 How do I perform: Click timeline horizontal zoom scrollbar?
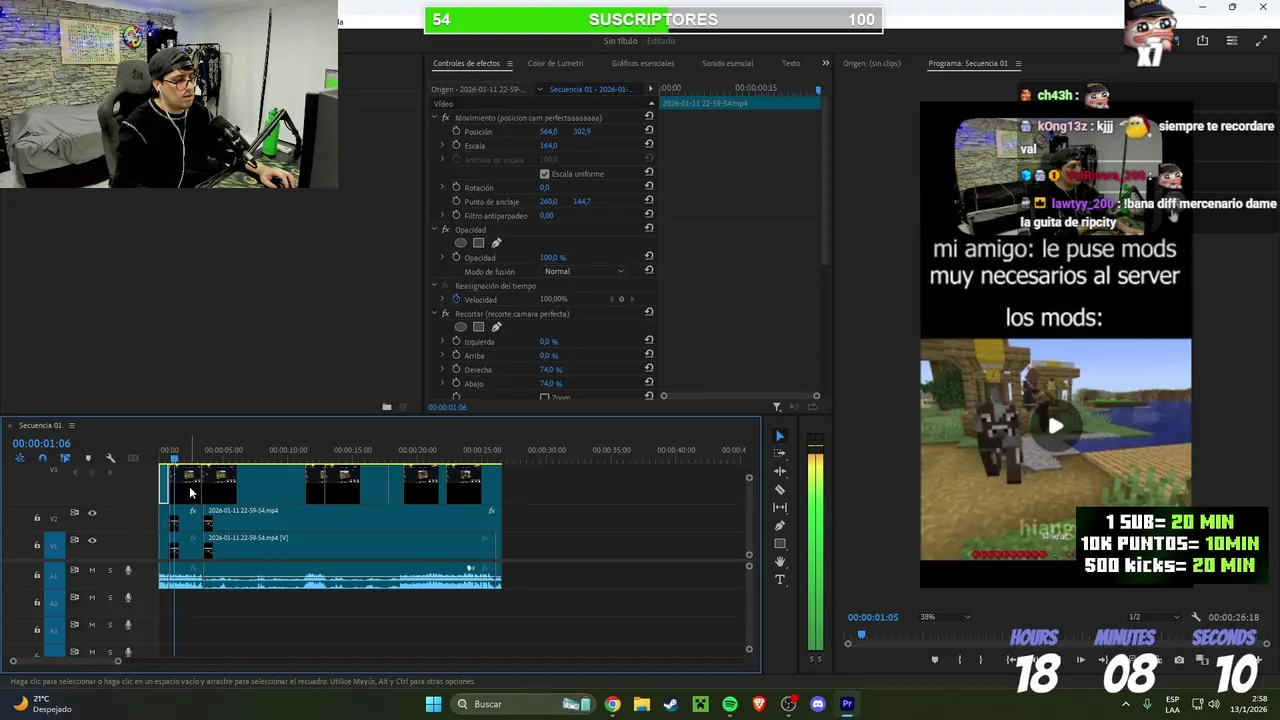coord(65,661)
